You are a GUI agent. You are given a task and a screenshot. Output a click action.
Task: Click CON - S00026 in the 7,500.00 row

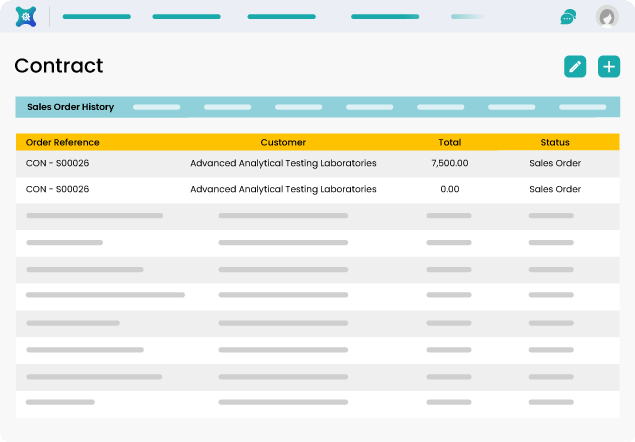[57, 163]
